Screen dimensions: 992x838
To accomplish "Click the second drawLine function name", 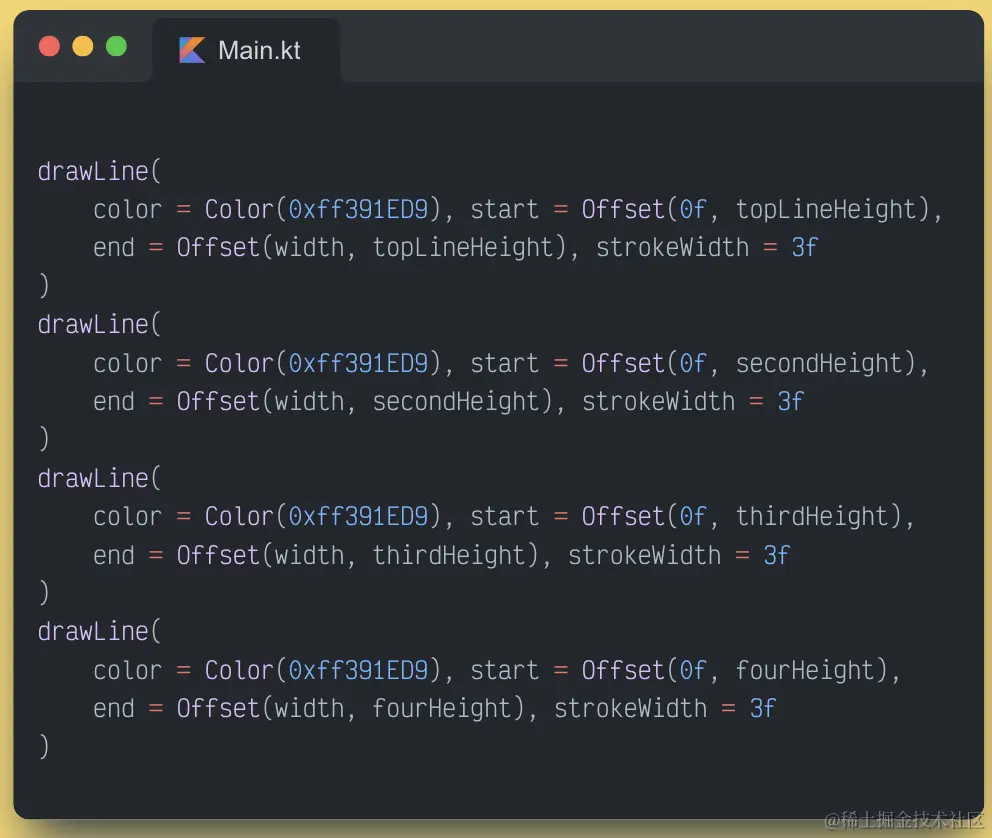I will click(93, 325).
